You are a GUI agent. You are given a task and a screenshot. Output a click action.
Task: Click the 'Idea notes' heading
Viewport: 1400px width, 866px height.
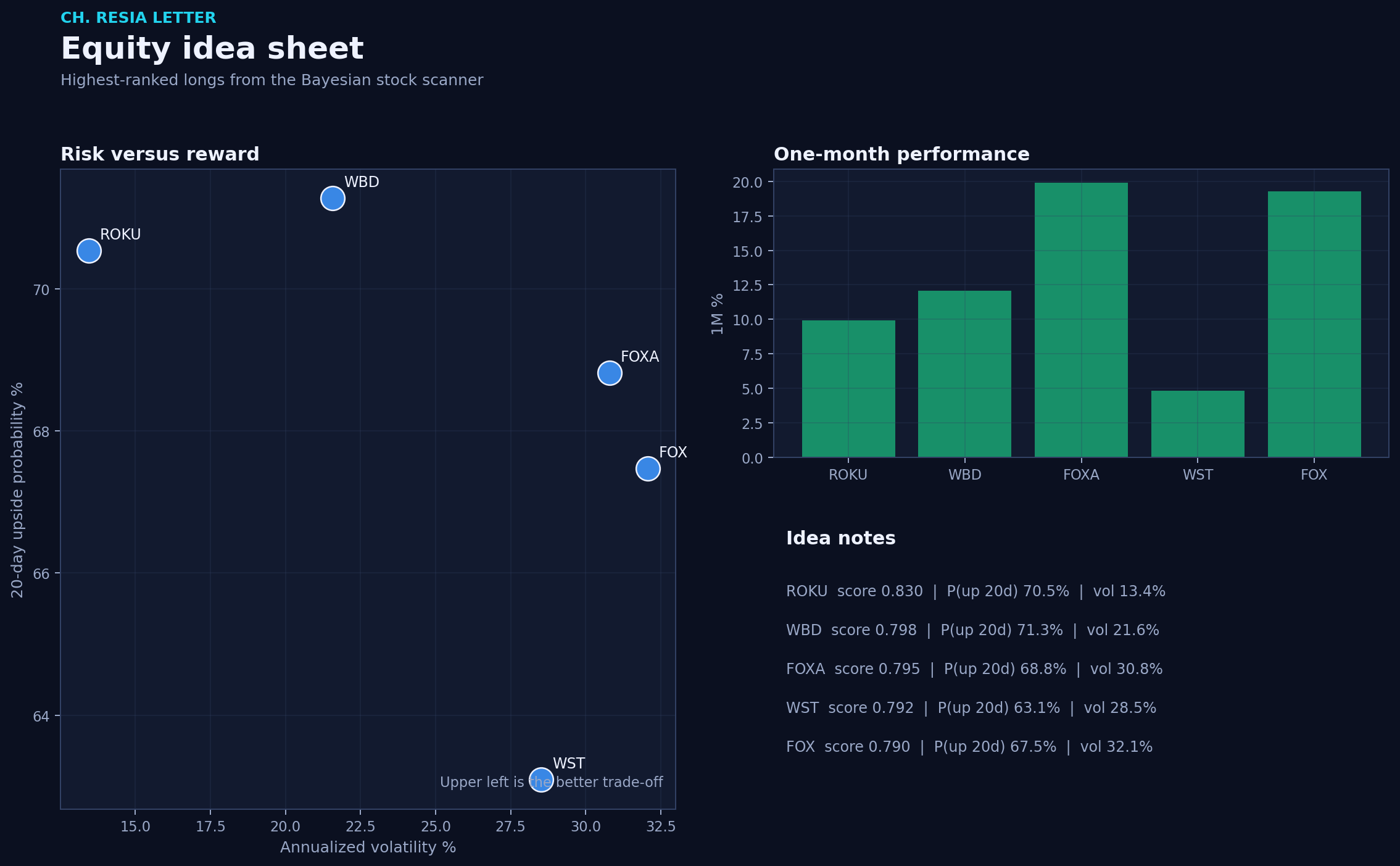(841, 538)
